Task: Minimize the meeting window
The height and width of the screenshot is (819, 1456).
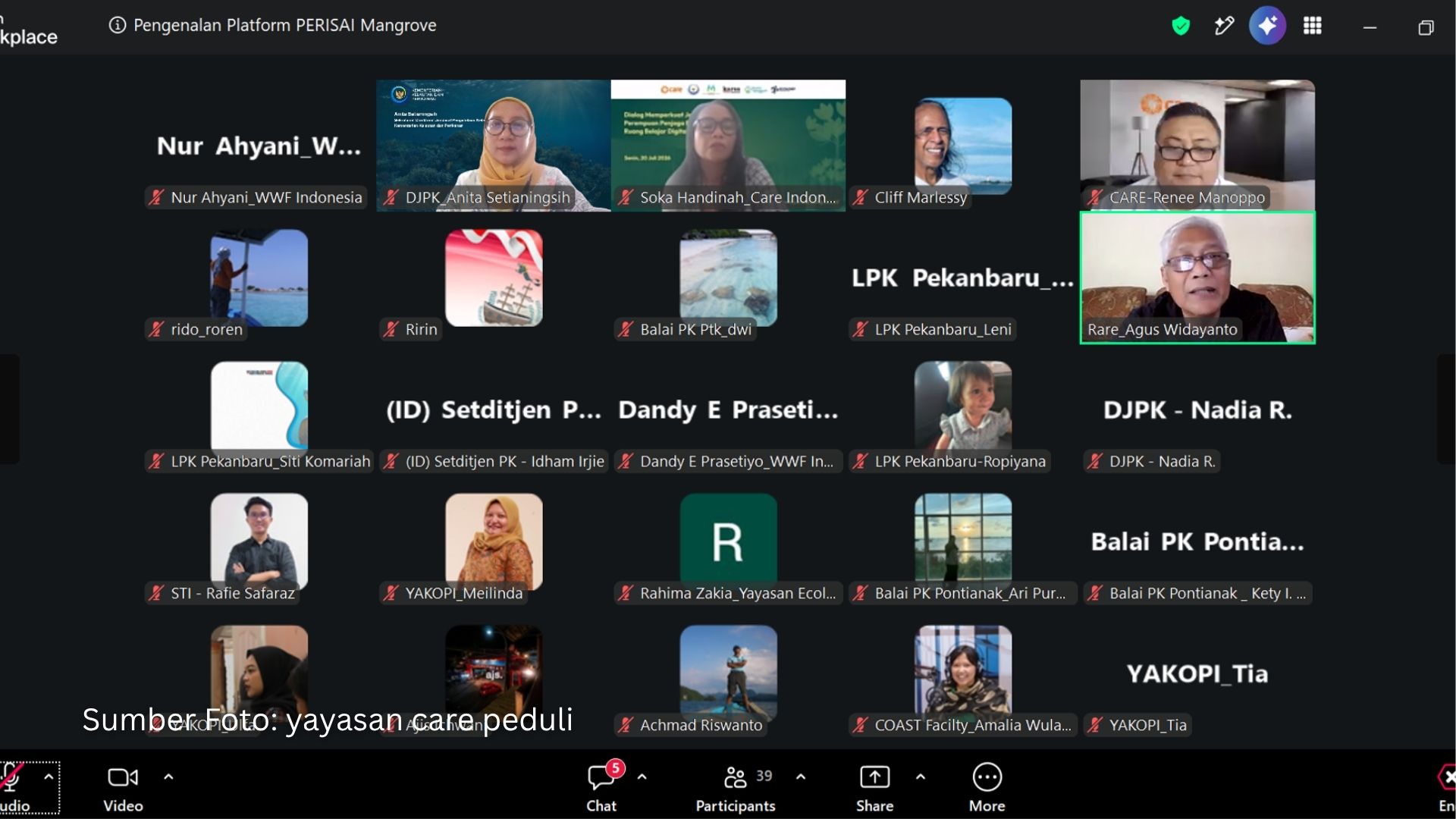Action: click(1370, 27)
